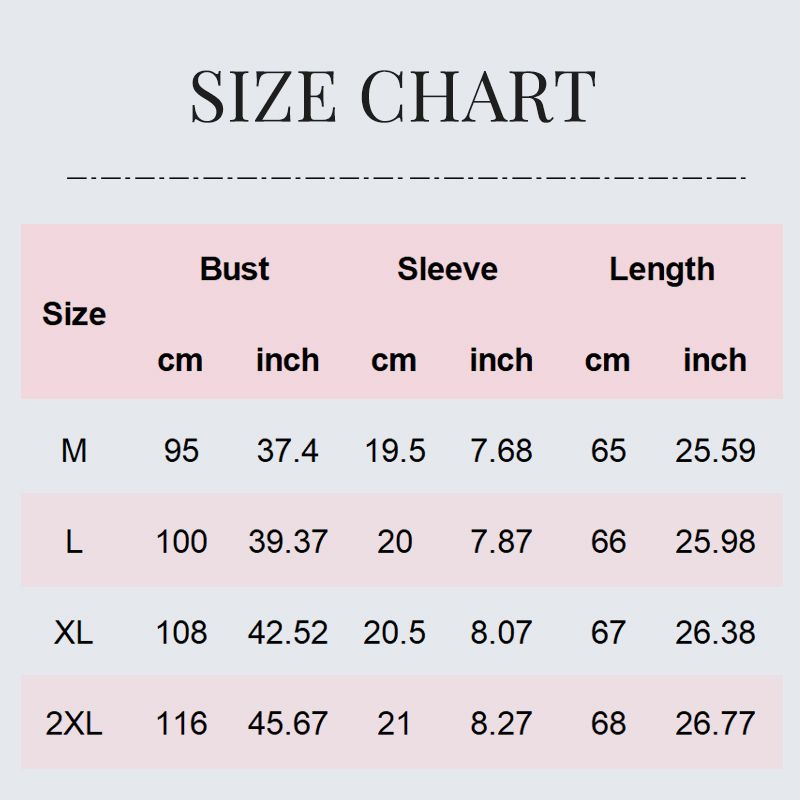Select the L size row label

pos(74,542)
